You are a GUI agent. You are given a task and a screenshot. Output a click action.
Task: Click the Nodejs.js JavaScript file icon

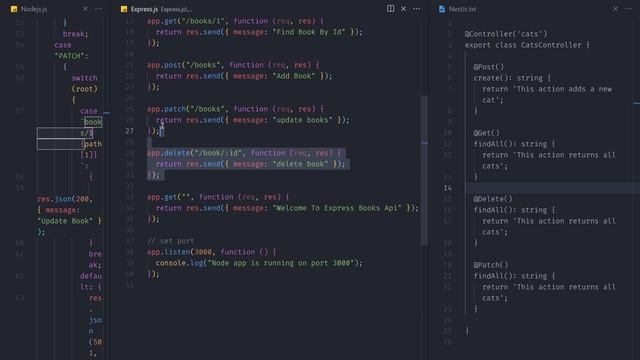click(14, 9)
